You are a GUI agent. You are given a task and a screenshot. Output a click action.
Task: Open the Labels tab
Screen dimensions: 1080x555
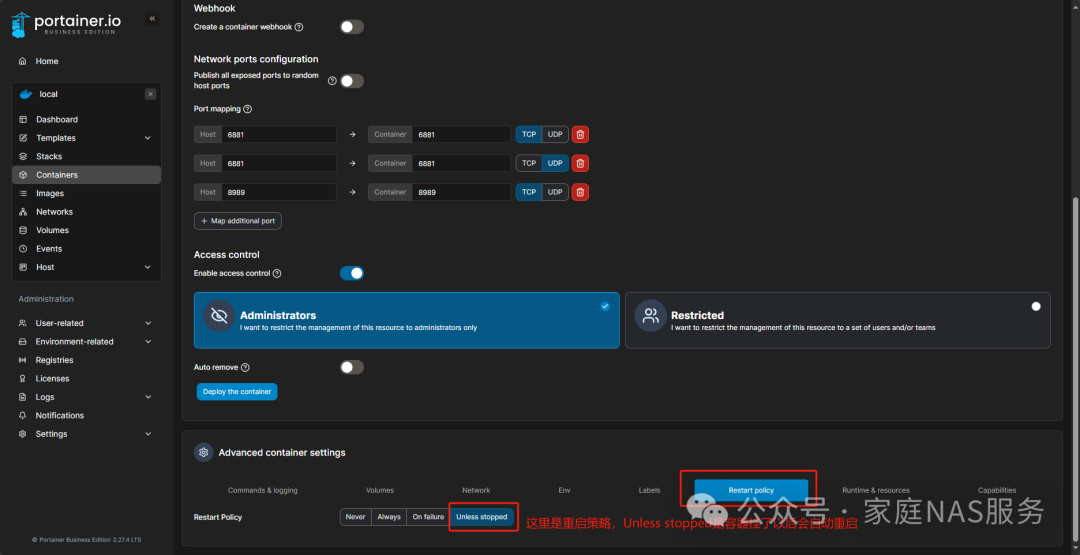pos(650,490)
